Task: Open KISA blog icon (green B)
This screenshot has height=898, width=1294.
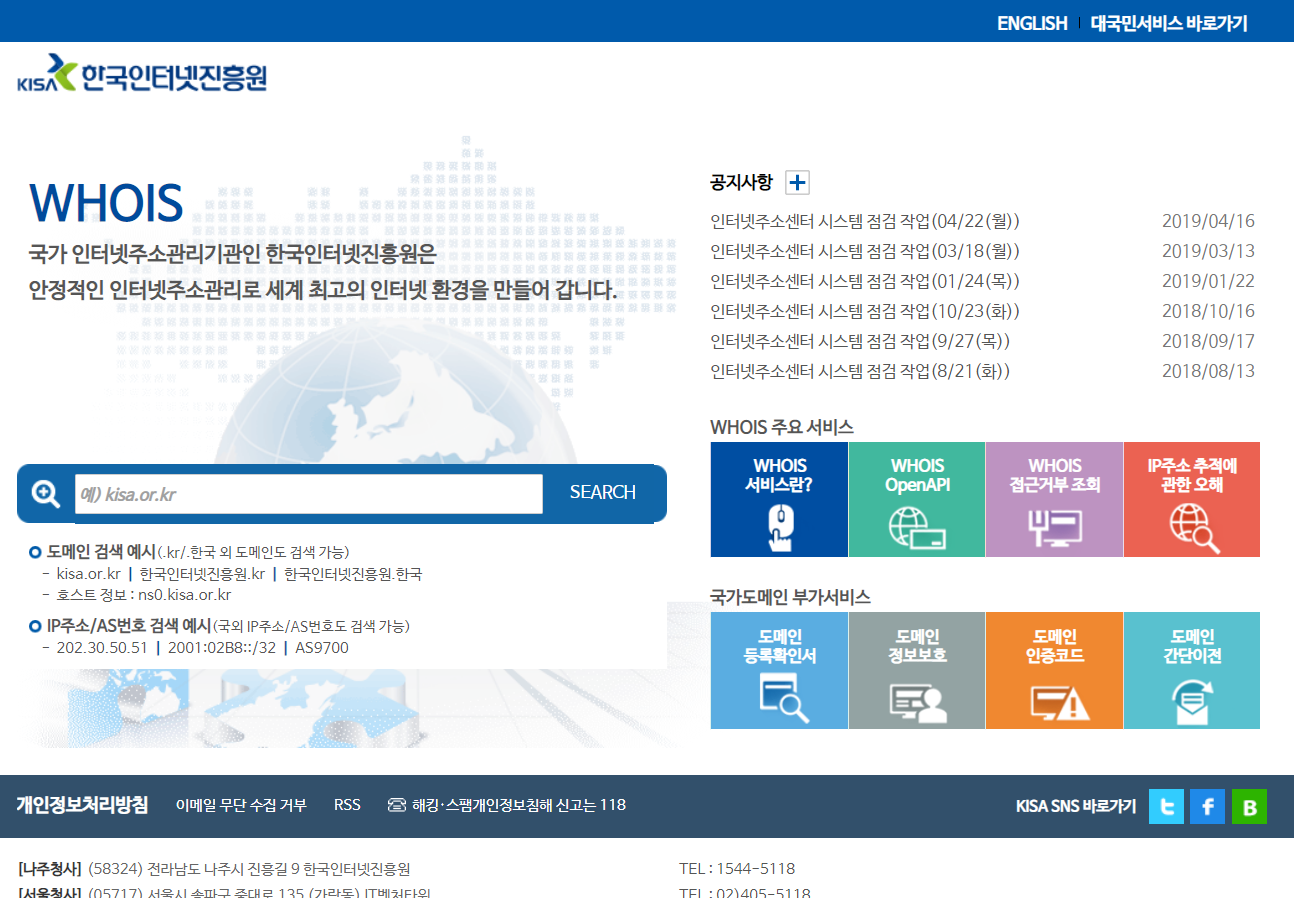Action: coord(1249,806)
